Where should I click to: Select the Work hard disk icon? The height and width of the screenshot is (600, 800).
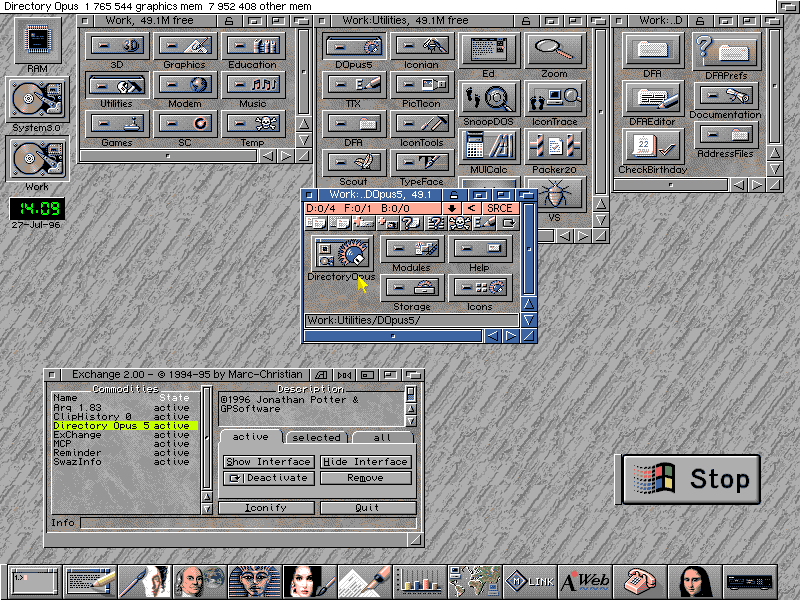click(x=37, y=158)
